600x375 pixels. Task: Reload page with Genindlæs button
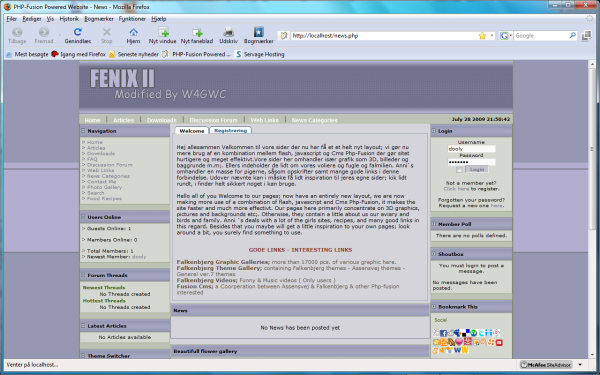click(x=78, y=36)
